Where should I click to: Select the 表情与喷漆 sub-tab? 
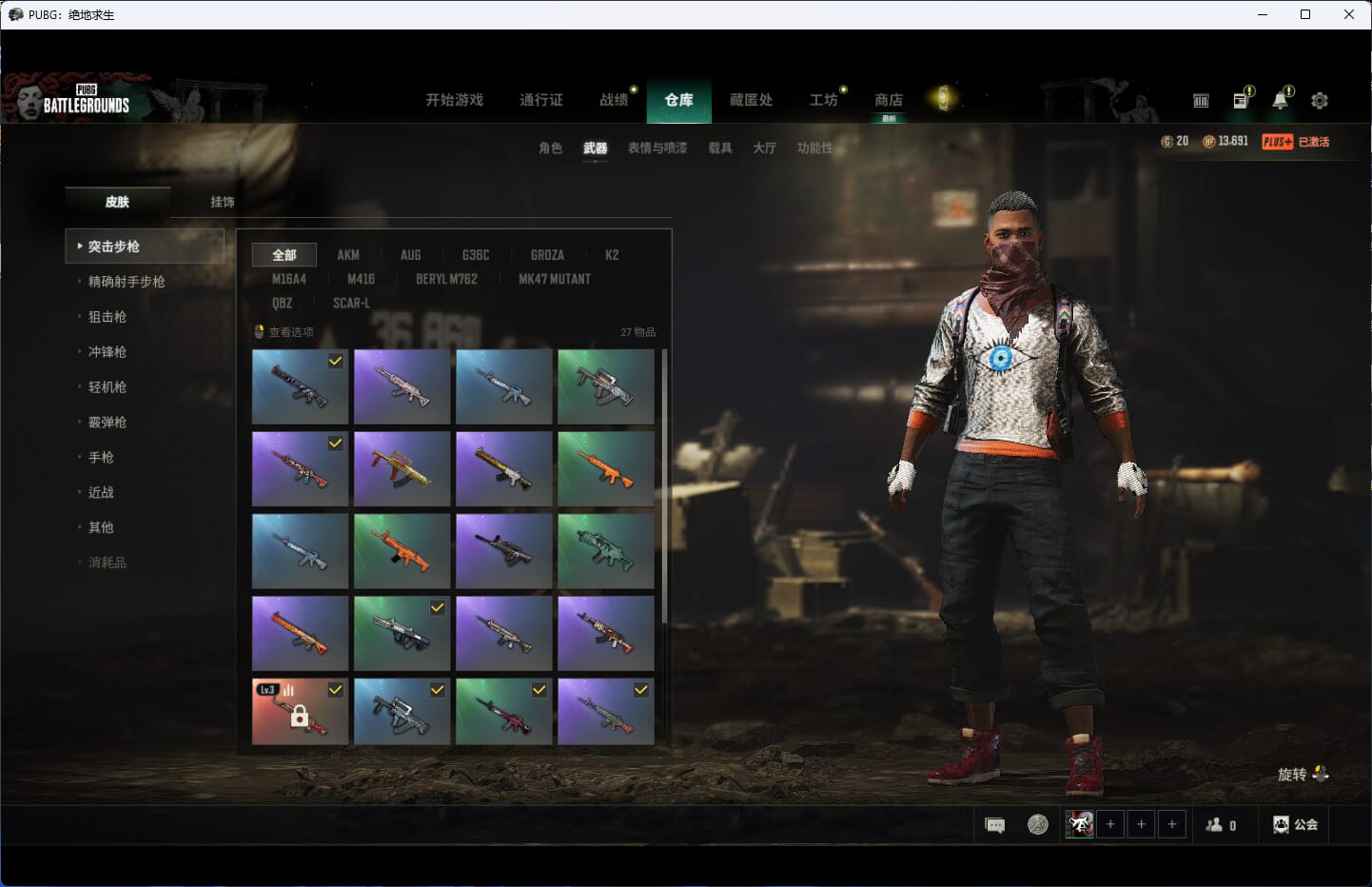(657, 148)
